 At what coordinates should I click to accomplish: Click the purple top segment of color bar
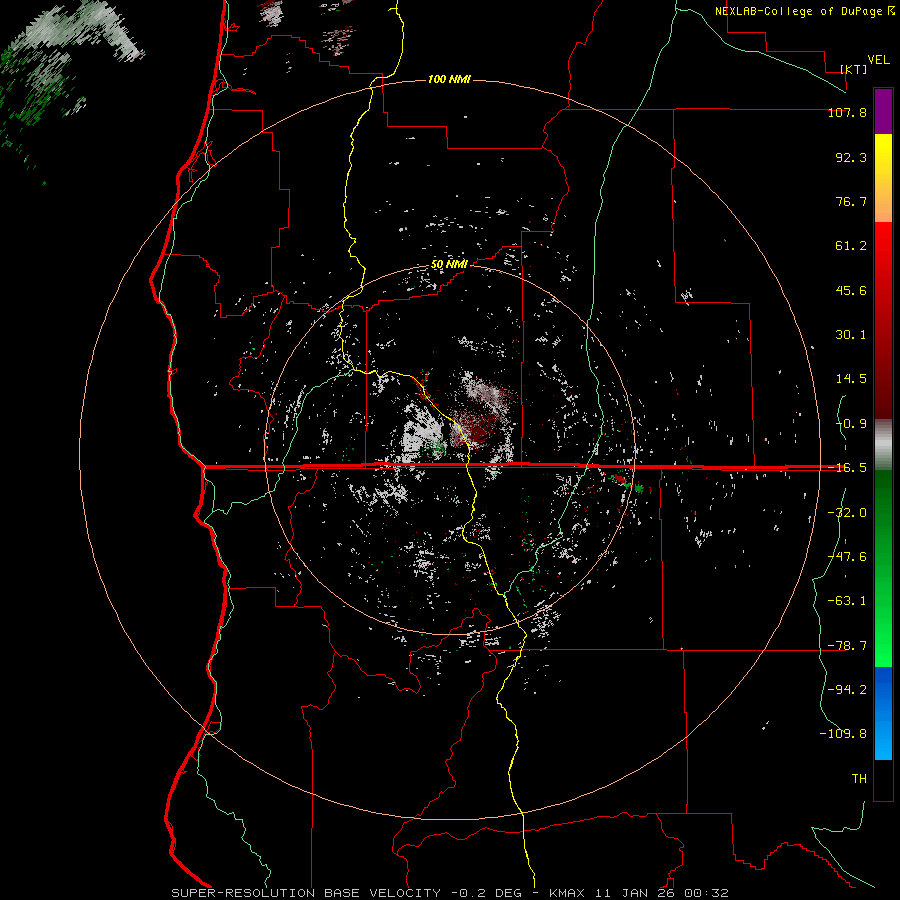(x=883, y=111)
